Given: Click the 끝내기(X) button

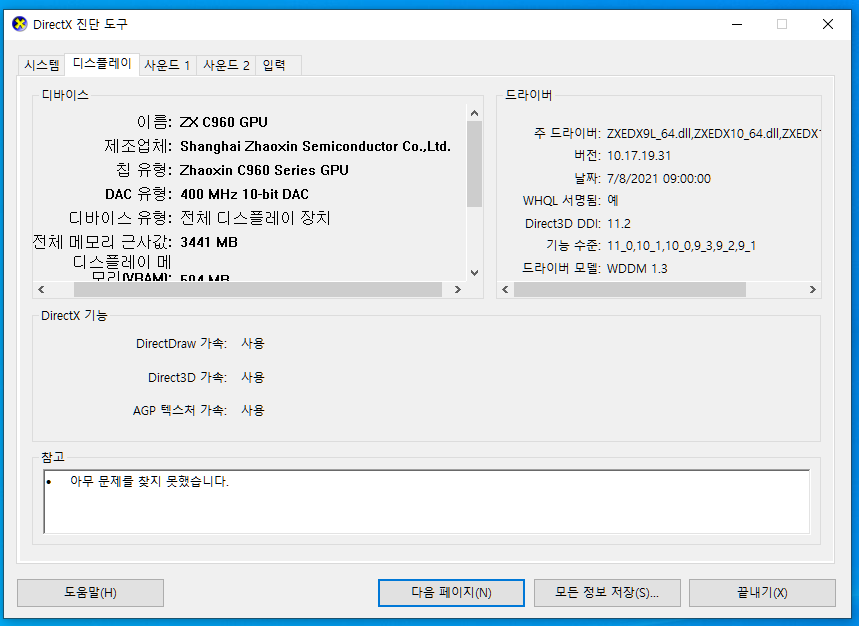Looking at the screenshot, I should [x=762, y=593].
